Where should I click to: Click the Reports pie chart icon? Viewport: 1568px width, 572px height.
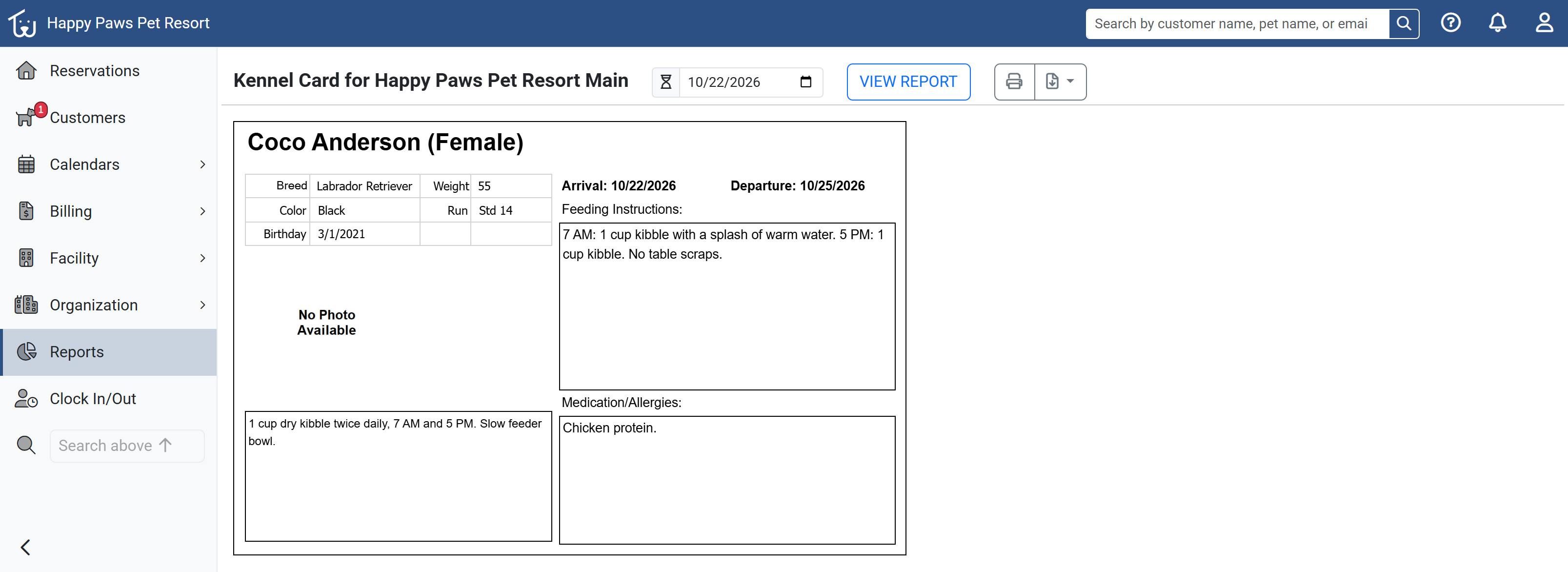coord(26,351)
